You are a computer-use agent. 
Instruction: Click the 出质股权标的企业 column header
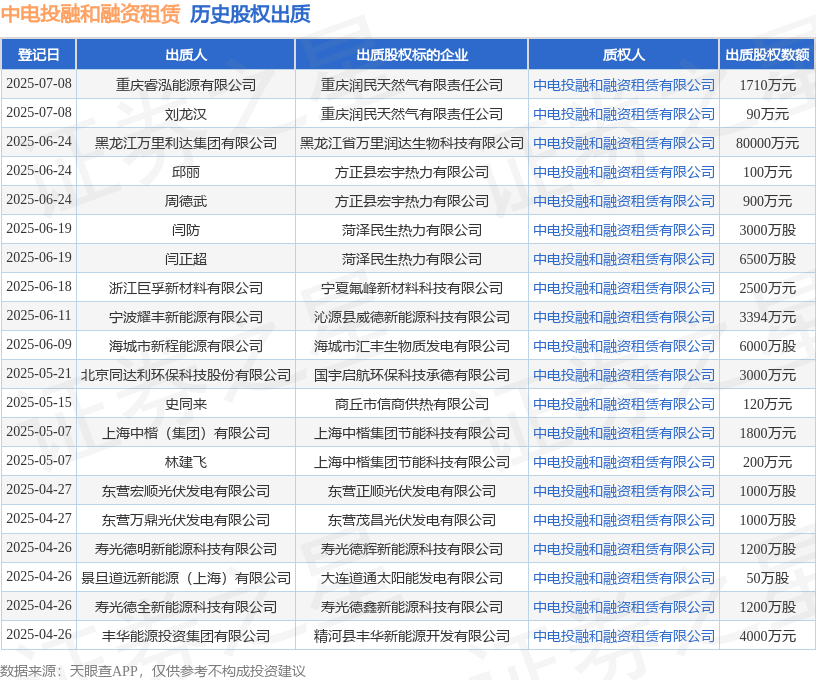click(x=412, y=55)
